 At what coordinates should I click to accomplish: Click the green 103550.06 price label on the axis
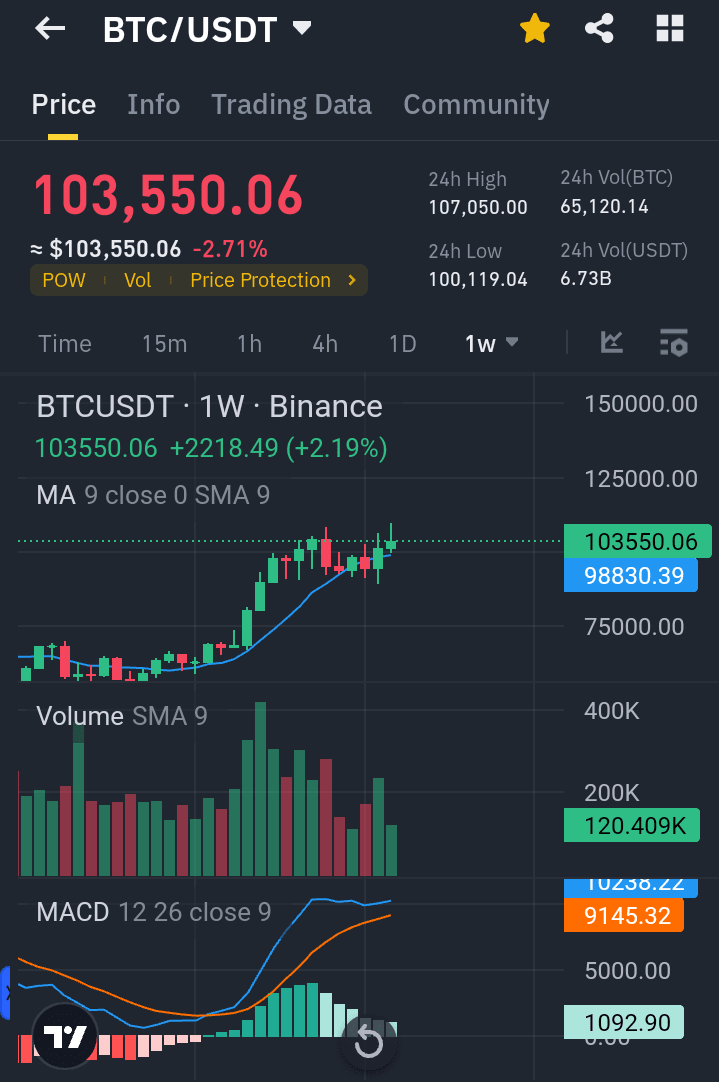coord(640,542)
